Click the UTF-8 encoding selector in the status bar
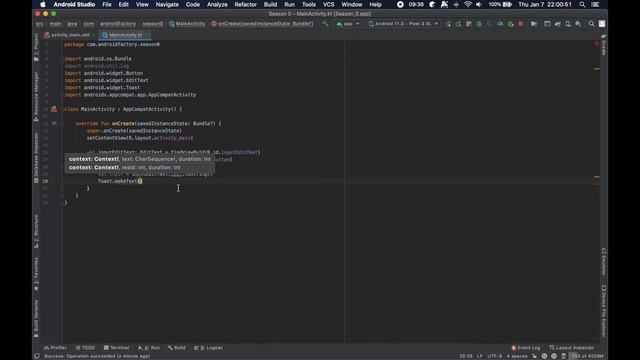640x360 pixels. click(x=494, y=356)
